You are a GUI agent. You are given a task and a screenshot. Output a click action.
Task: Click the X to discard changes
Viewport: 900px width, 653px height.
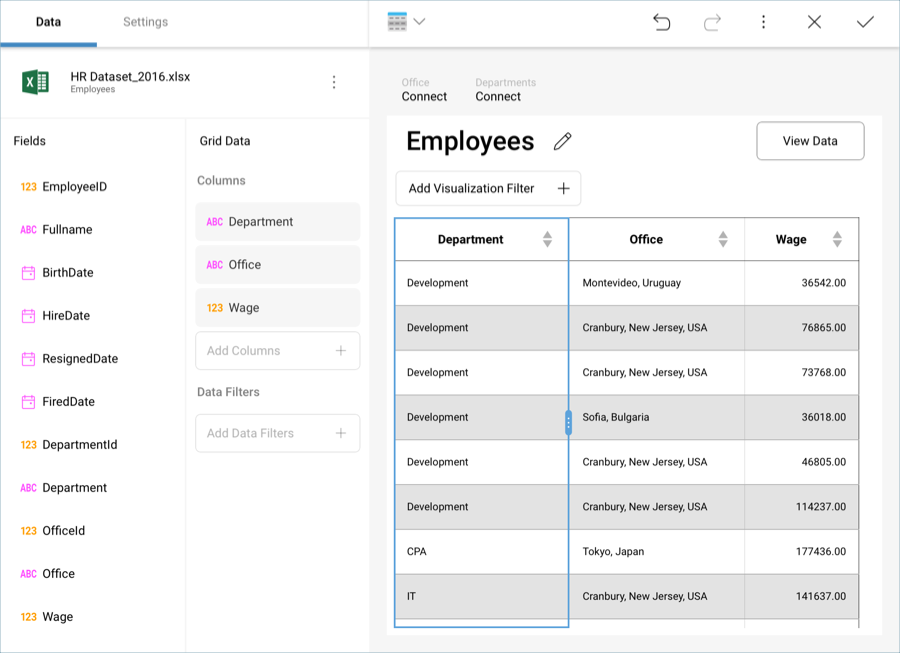[x=814, y=22]
